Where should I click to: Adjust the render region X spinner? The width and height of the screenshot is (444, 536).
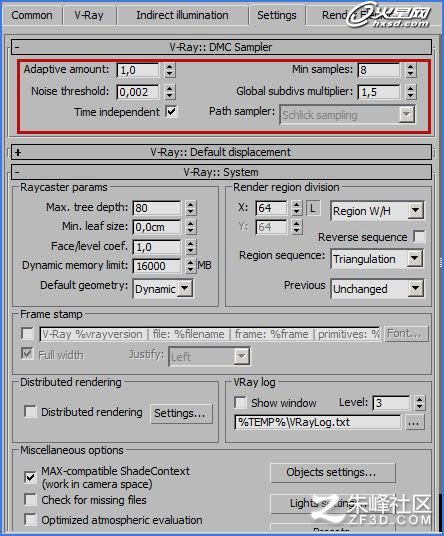tap(297, 208)
